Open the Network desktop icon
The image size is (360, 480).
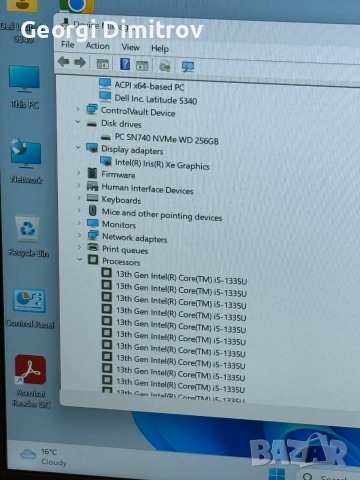[x=26, y=161]
